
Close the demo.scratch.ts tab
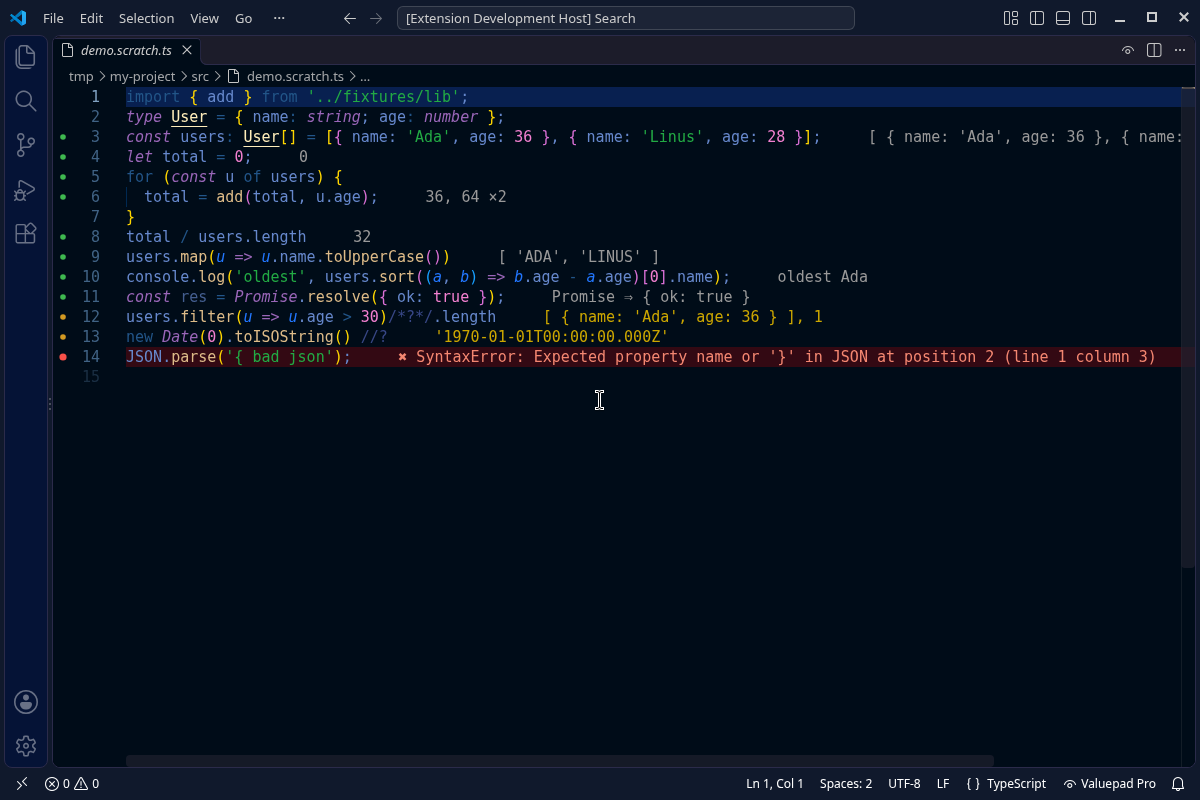[x=187, y=50]
